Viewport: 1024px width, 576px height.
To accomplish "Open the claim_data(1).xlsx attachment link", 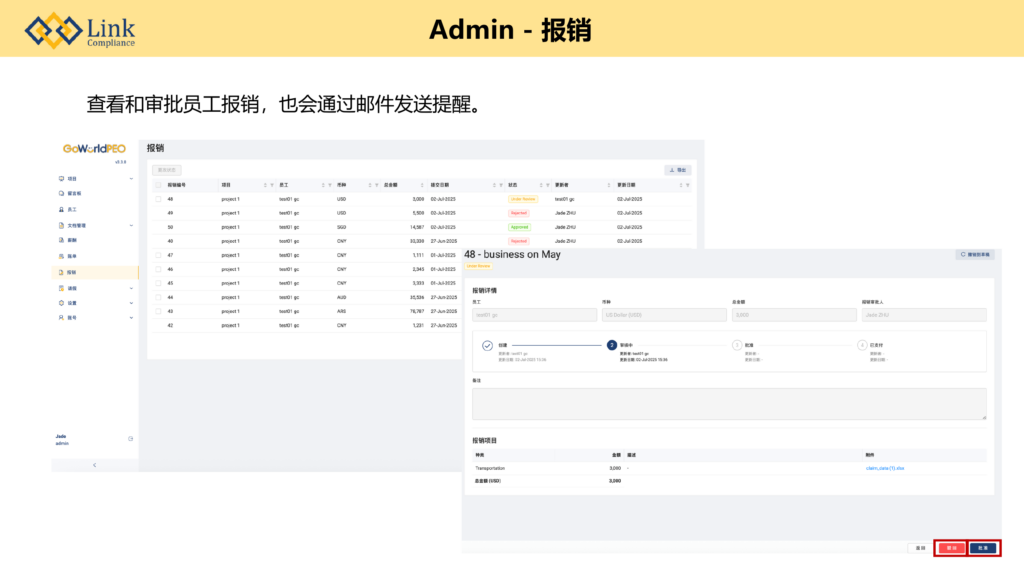I will point(885,468).
